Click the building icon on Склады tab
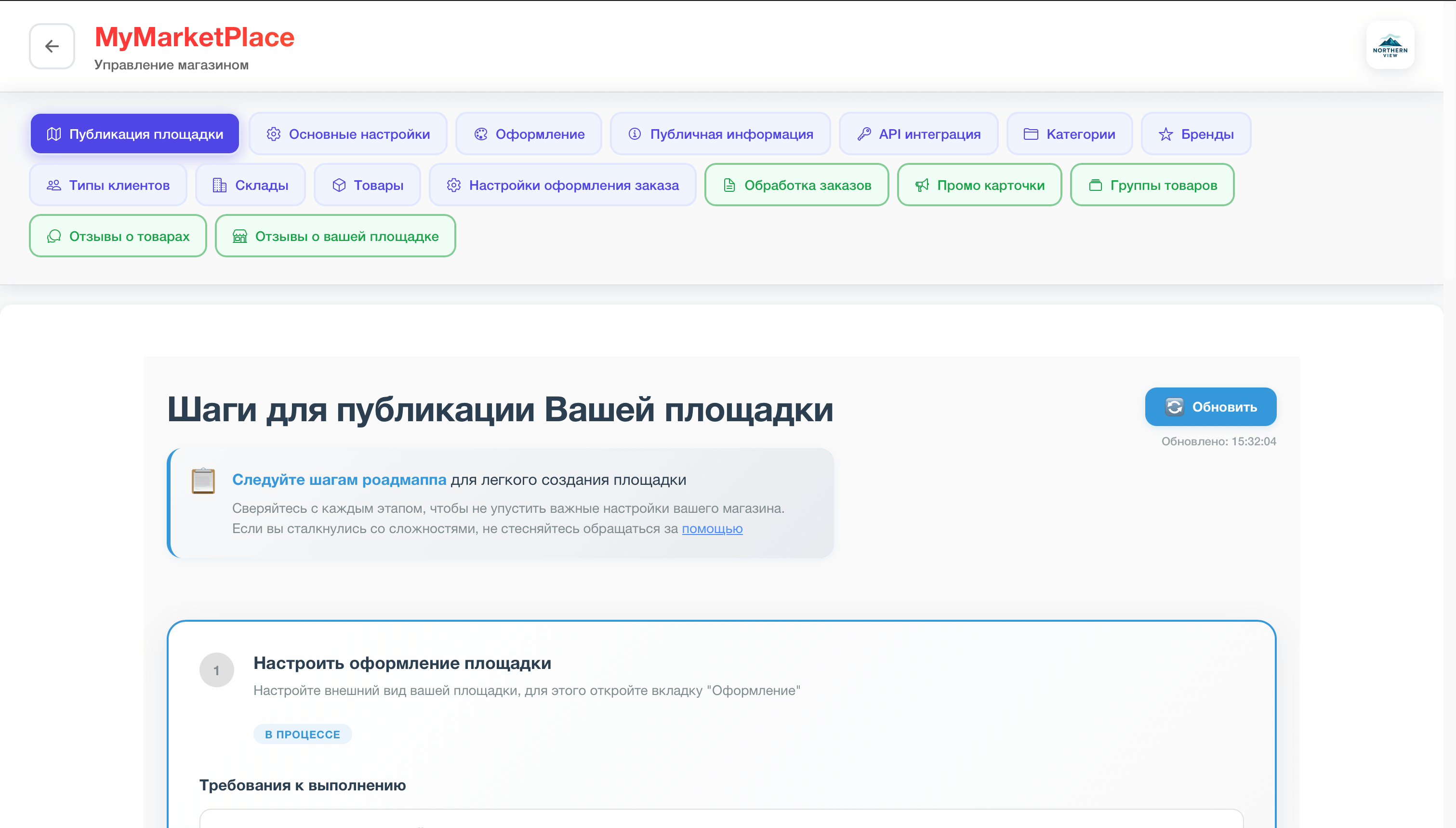 tap(219, 185)
